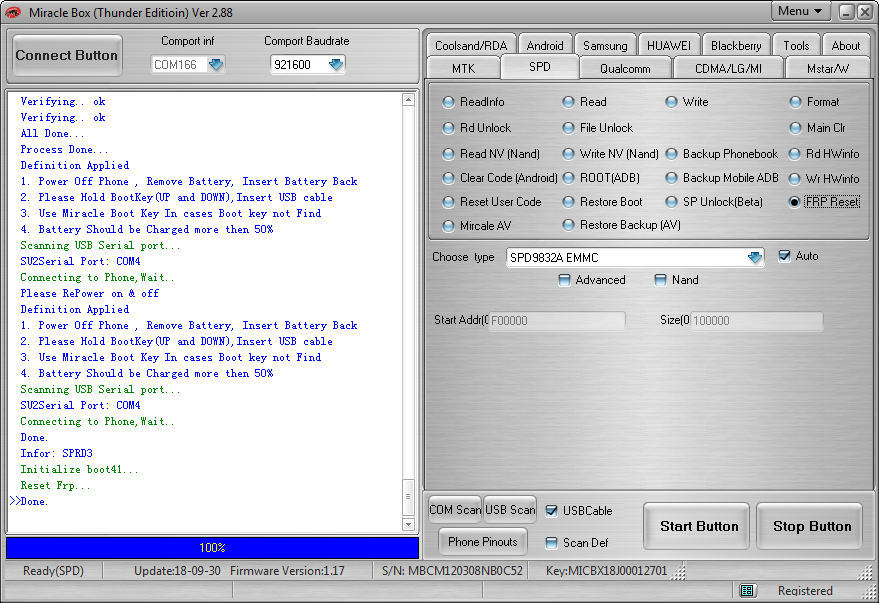
Task: Click the log panel scrollbar thumb
Action: point(408,497)
